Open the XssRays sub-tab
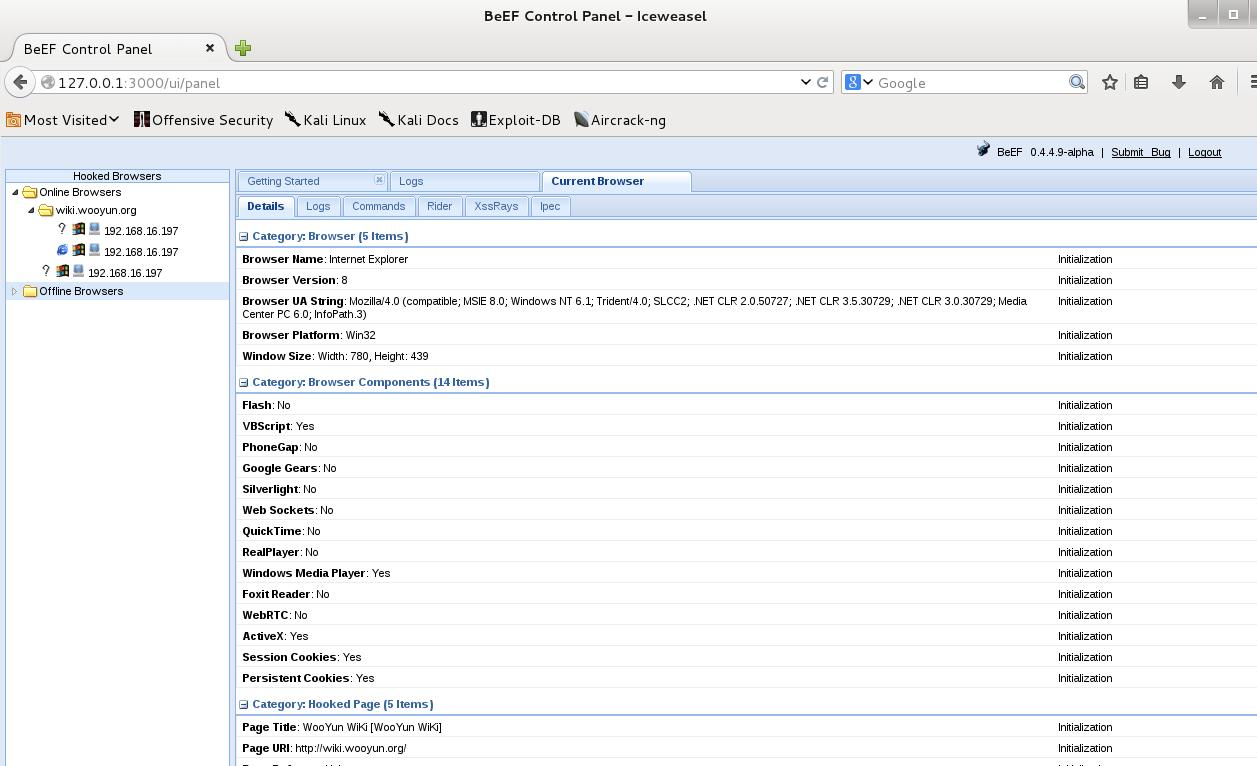 (496, 206)
